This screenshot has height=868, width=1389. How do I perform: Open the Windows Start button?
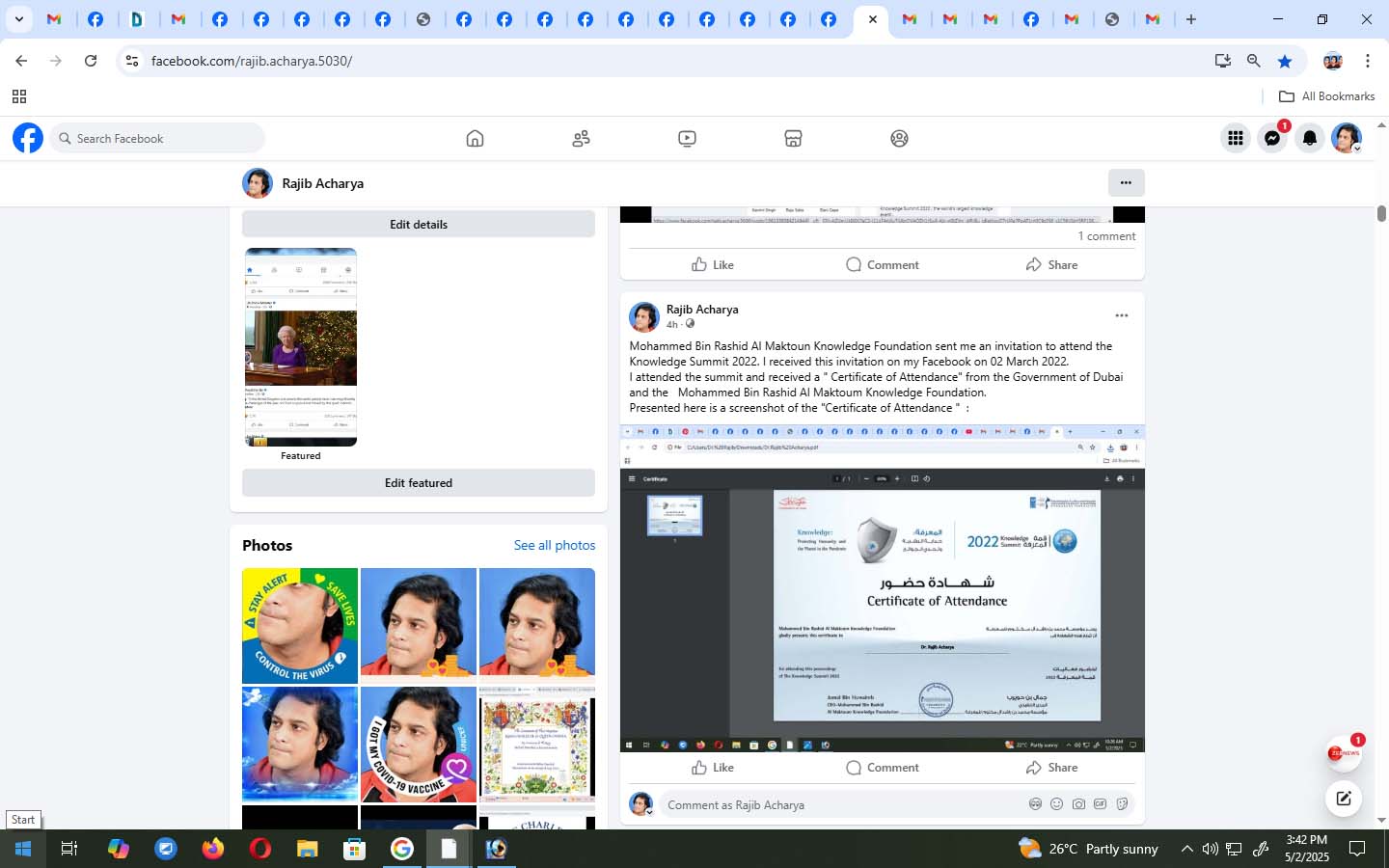[23, 849]
